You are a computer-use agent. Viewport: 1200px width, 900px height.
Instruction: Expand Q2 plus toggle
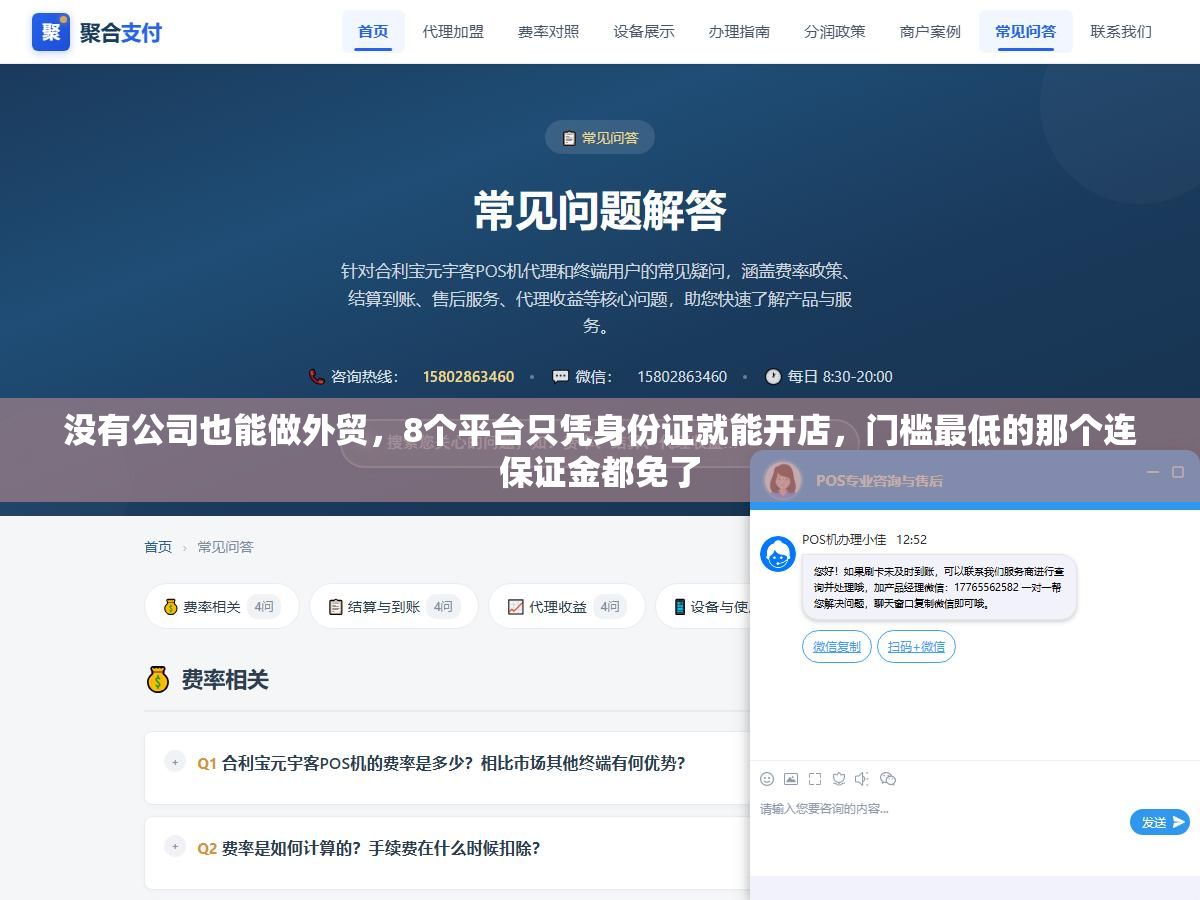point(175,847)
